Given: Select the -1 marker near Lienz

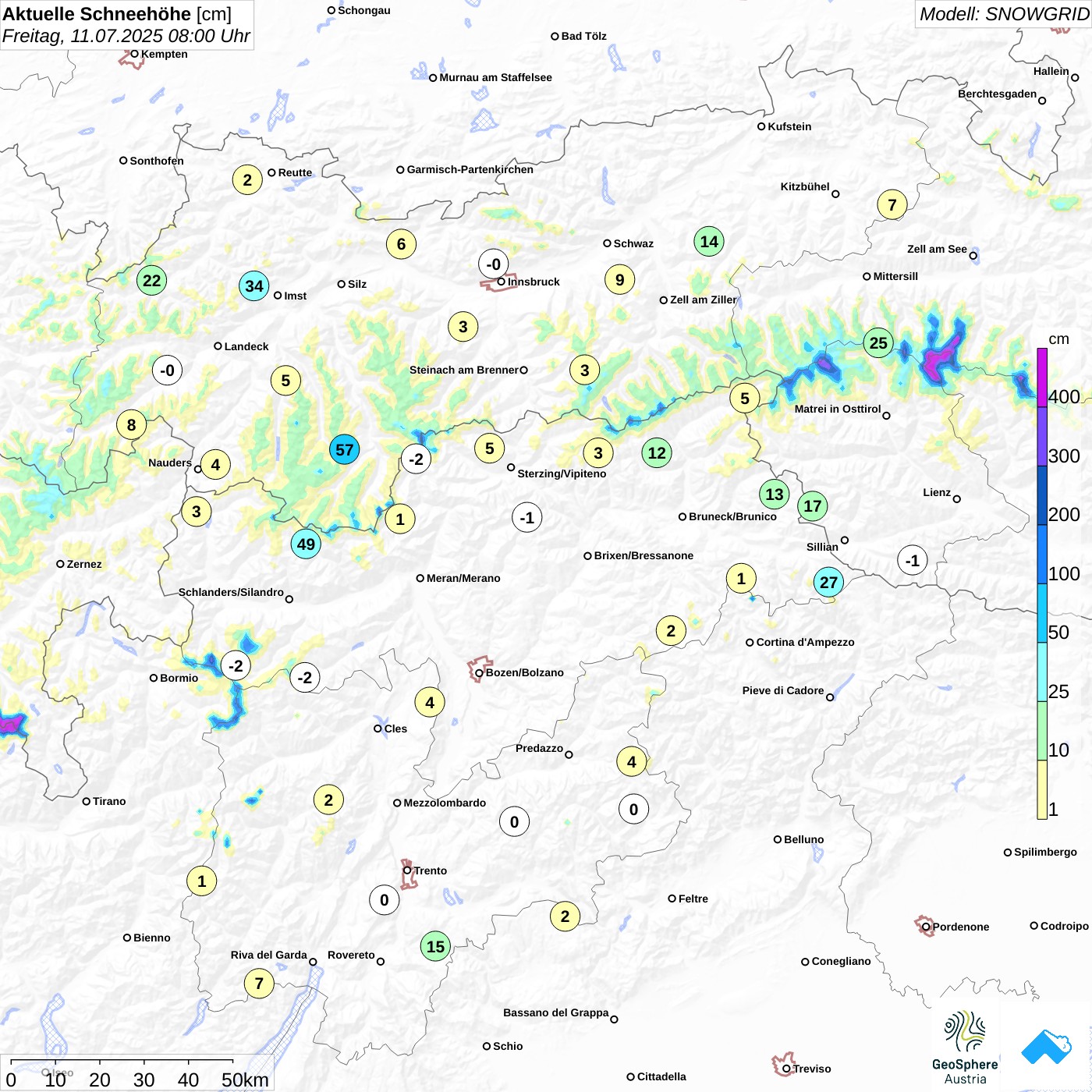Looking at the screenshot, I should [x=912, y=561].
